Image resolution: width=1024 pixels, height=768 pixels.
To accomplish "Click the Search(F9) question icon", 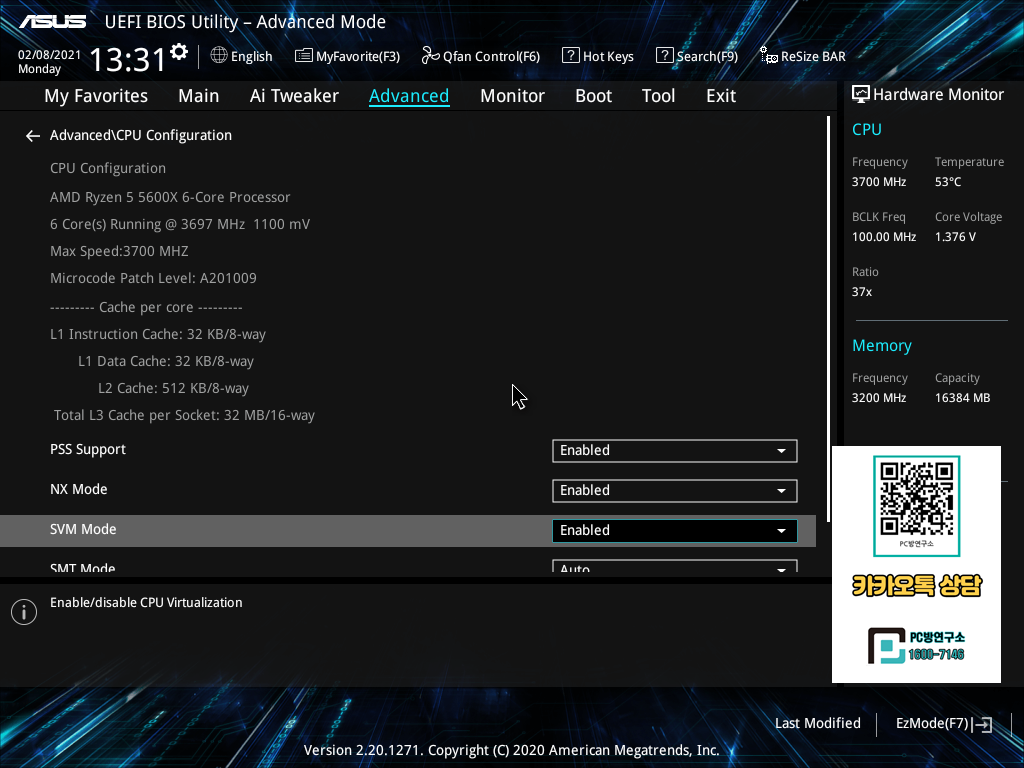I will [x=664, y=56].
